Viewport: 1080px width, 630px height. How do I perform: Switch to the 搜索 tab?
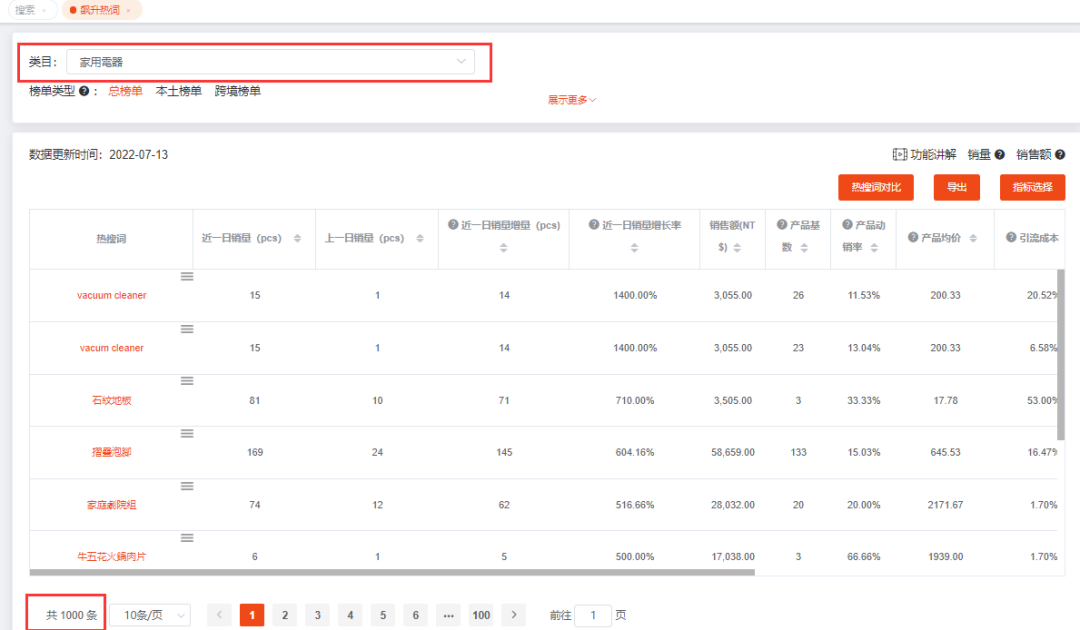25,10
